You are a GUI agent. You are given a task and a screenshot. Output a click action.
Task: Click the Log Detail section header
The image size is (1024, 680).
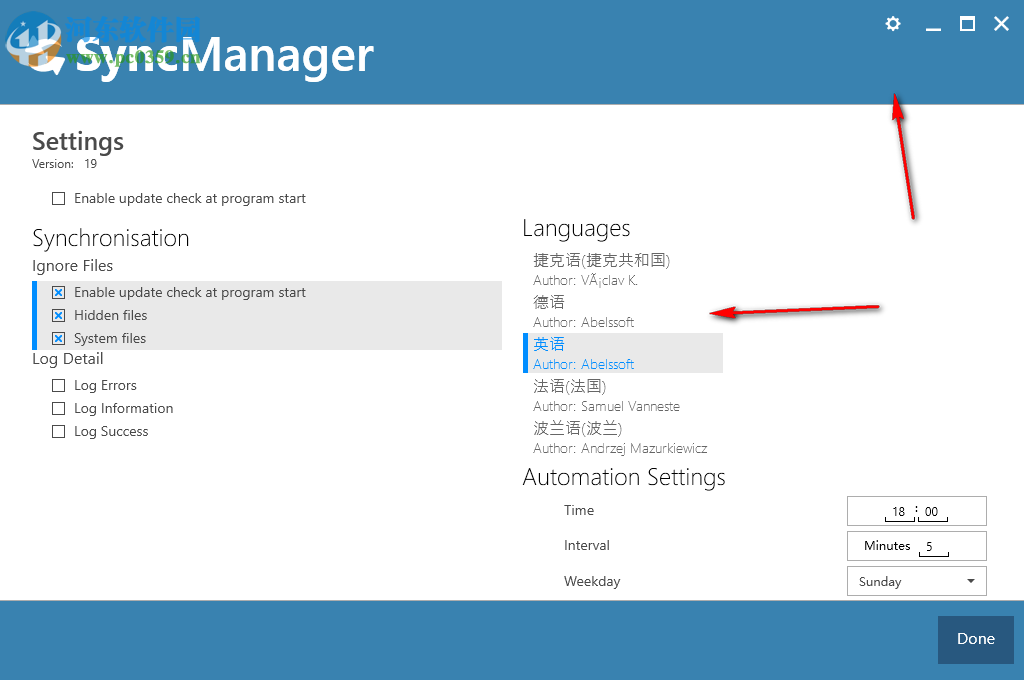[67, 358]
